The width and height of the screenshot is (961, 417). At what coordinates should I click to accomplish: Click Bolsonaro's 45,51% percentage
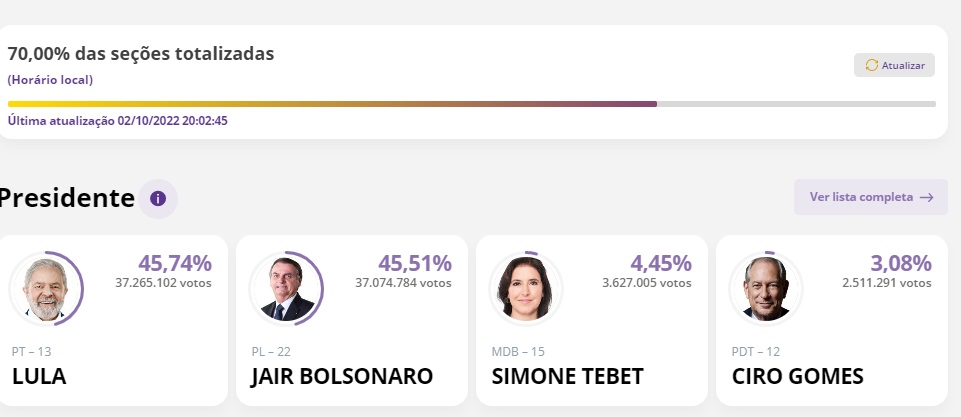[415, 264]
